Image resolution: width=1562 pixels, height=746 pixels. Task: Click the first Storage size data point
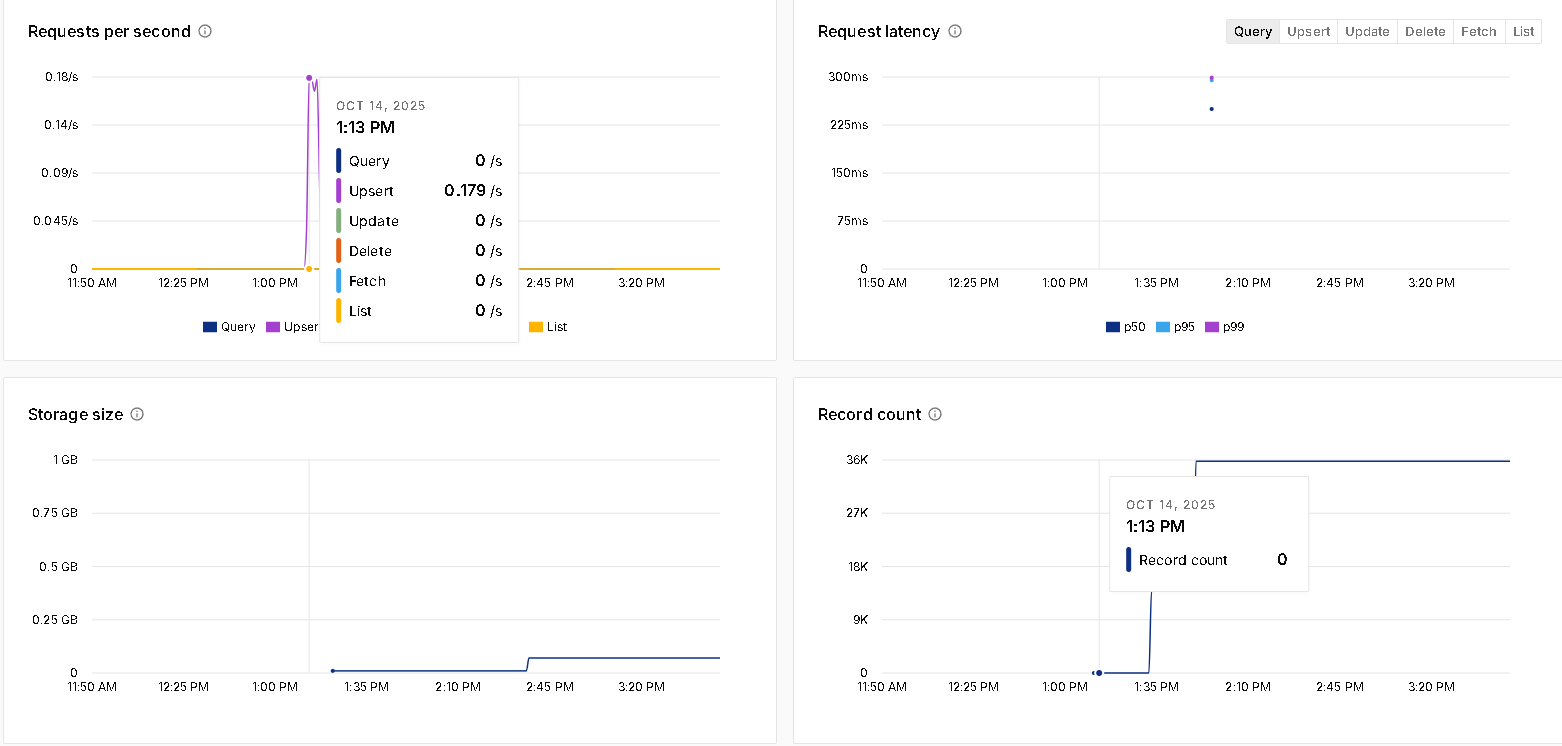pyautogui.click(x=332, y=671)
